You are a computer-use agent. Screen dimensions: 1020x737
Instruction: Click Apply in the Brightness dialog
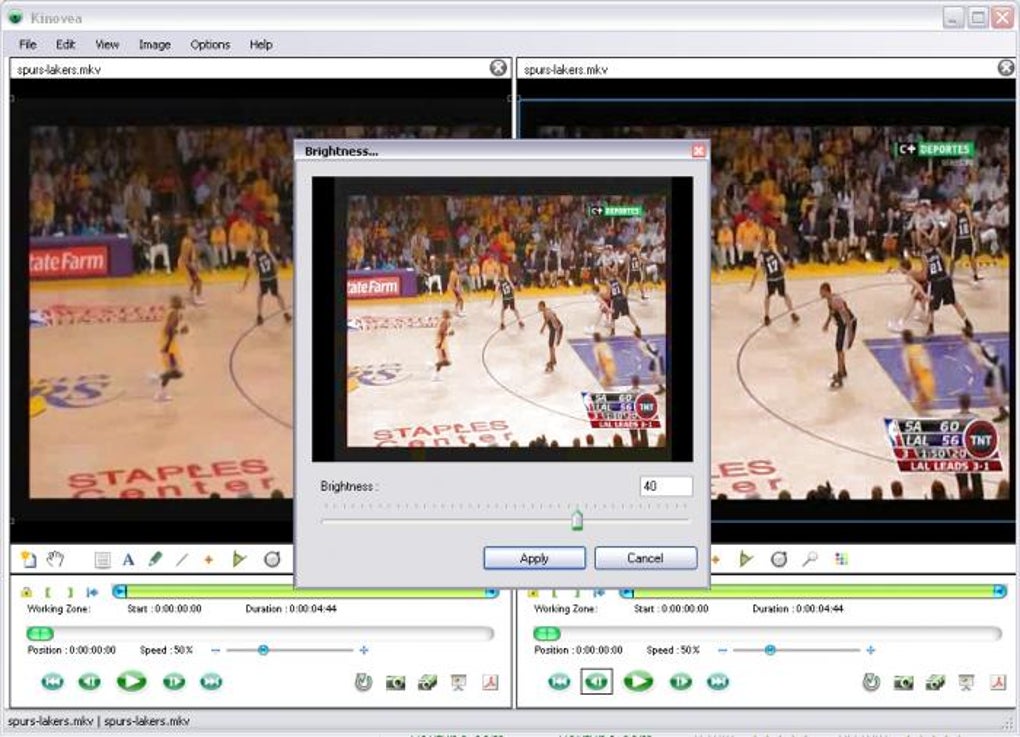pyautogui.click(x=534, y=558)
